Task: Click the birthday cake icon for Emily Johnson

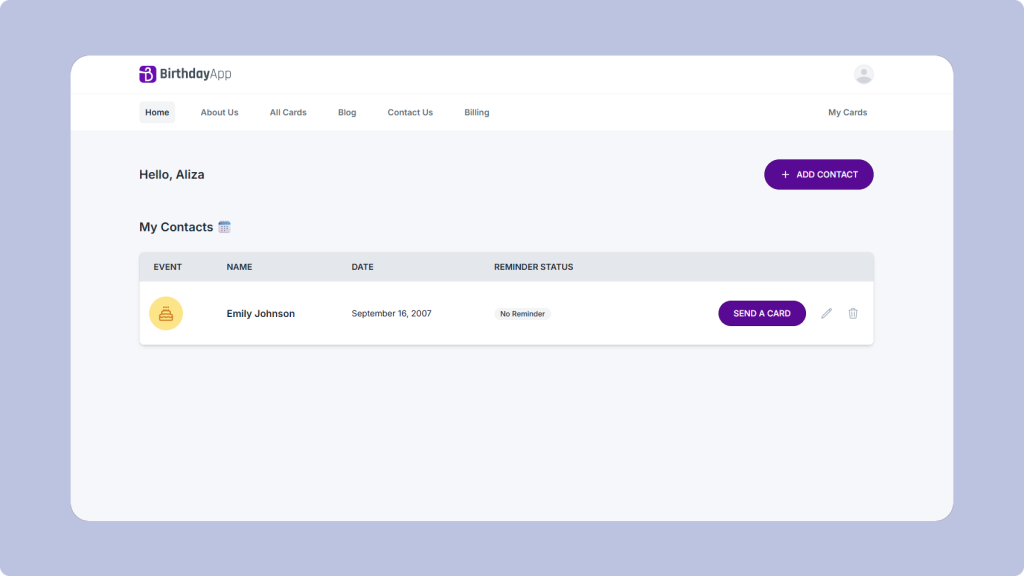Action: pyautogui.click(x=166, y=313)
